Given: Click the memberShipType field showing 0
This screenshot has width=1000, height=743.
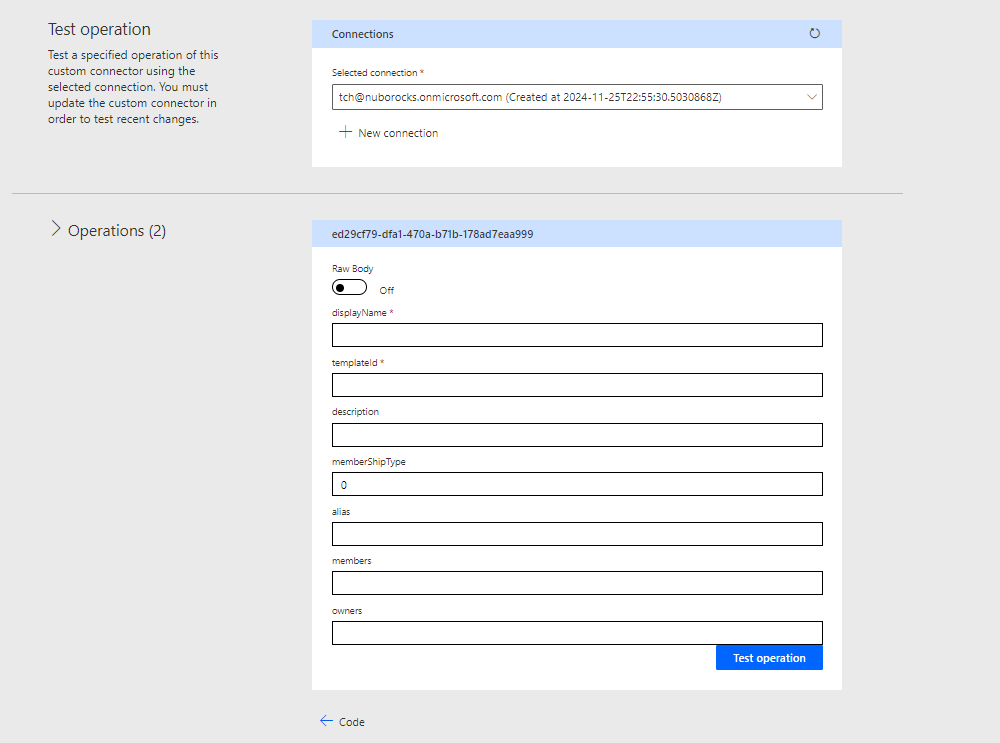Looking at the screenshot, I should click(577, 484).
